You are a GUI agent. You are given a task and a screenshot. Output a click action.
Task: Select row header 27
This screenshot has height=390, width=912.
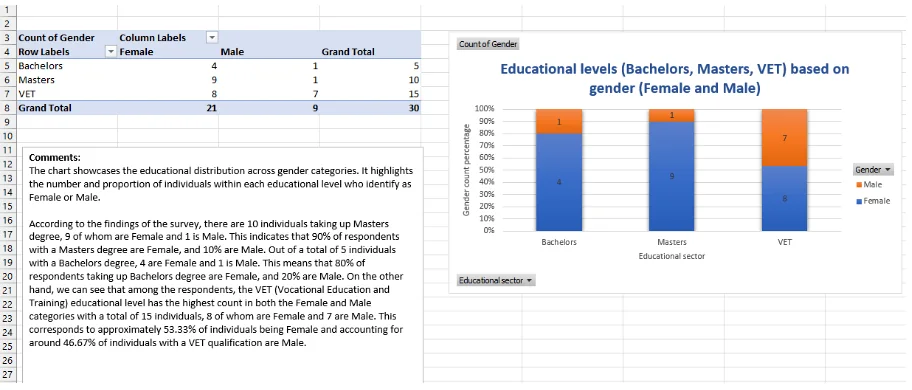coord(8,375)
